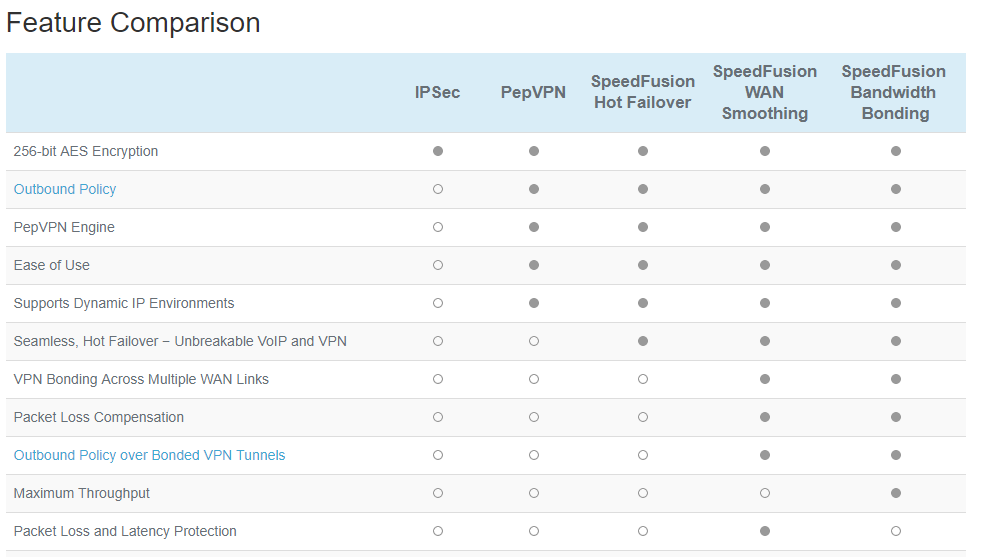Click the Feature Comparison heading
The height and width of the screenshot is (557, 983).
[x=133, y=23]
